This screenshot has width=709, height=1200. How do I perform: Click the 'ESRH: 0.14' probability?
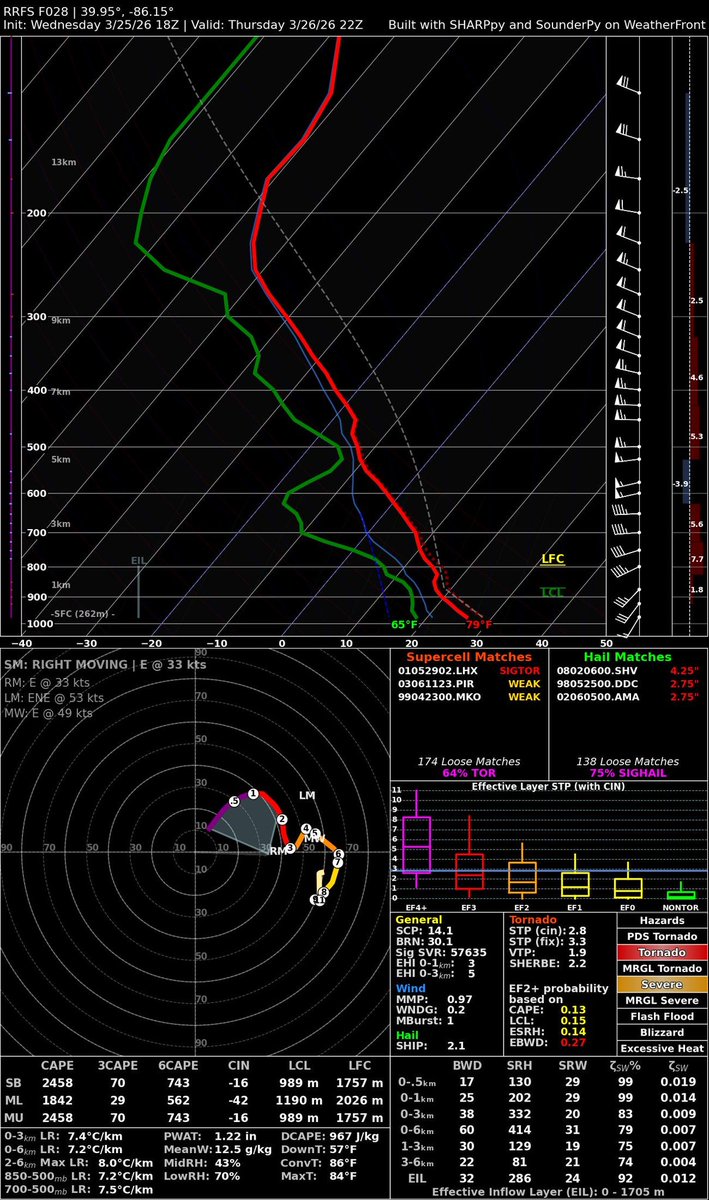coord(549,1031)
